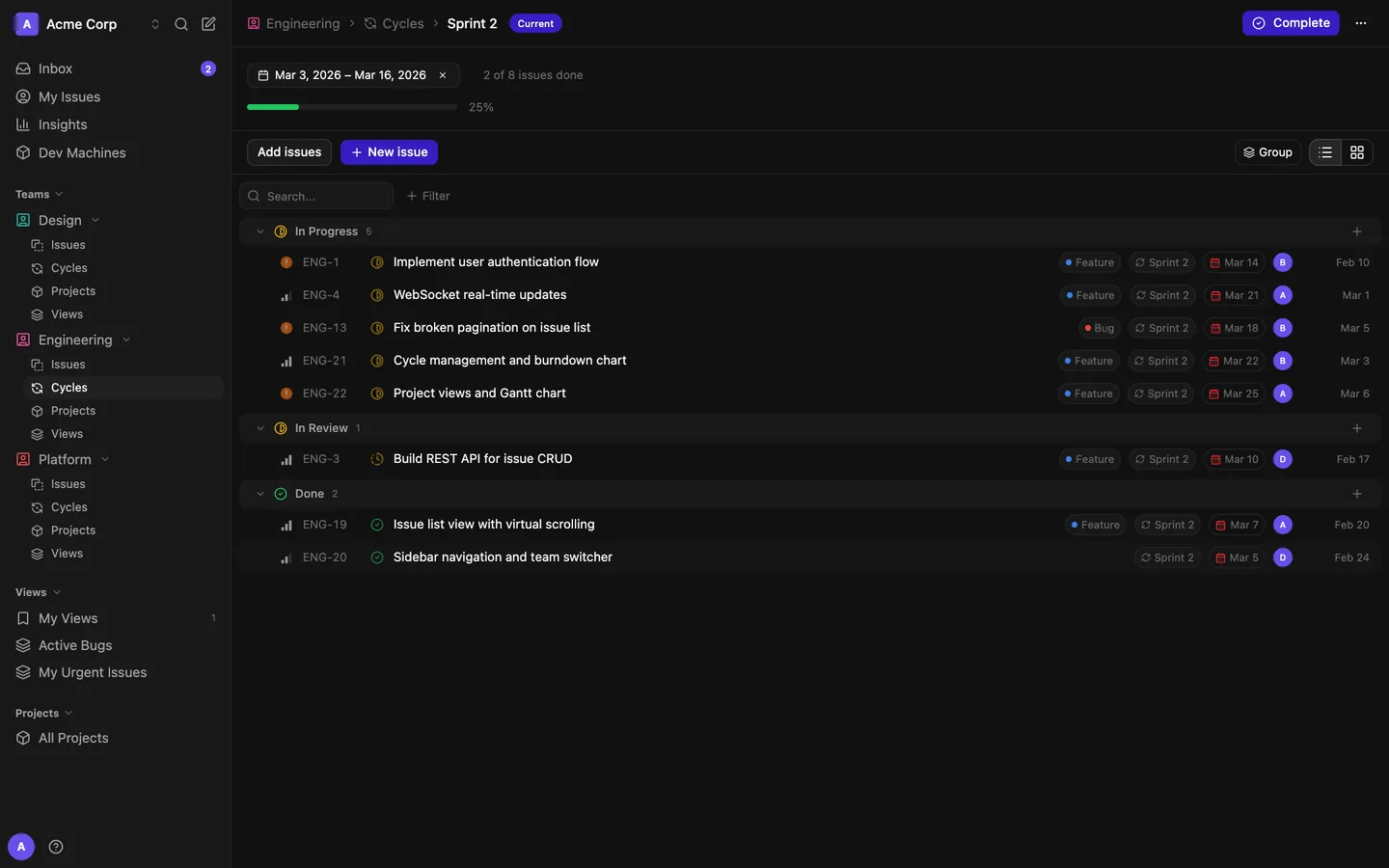This screenshot has width=1389, height=868.
Task: Collapse the Design team in sidebar
Action: pos(95,220)
